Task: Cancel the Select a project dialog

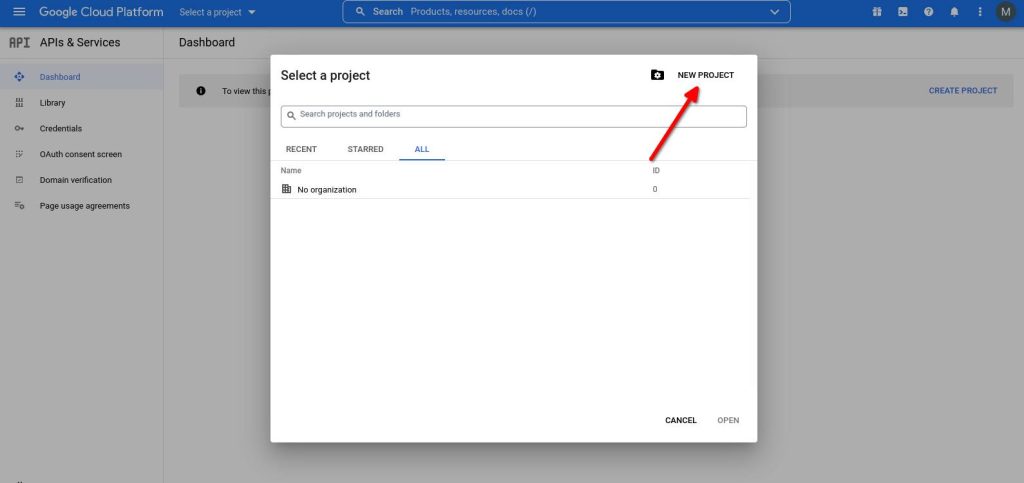Action: pyautogui.click(x=680, y=420)
